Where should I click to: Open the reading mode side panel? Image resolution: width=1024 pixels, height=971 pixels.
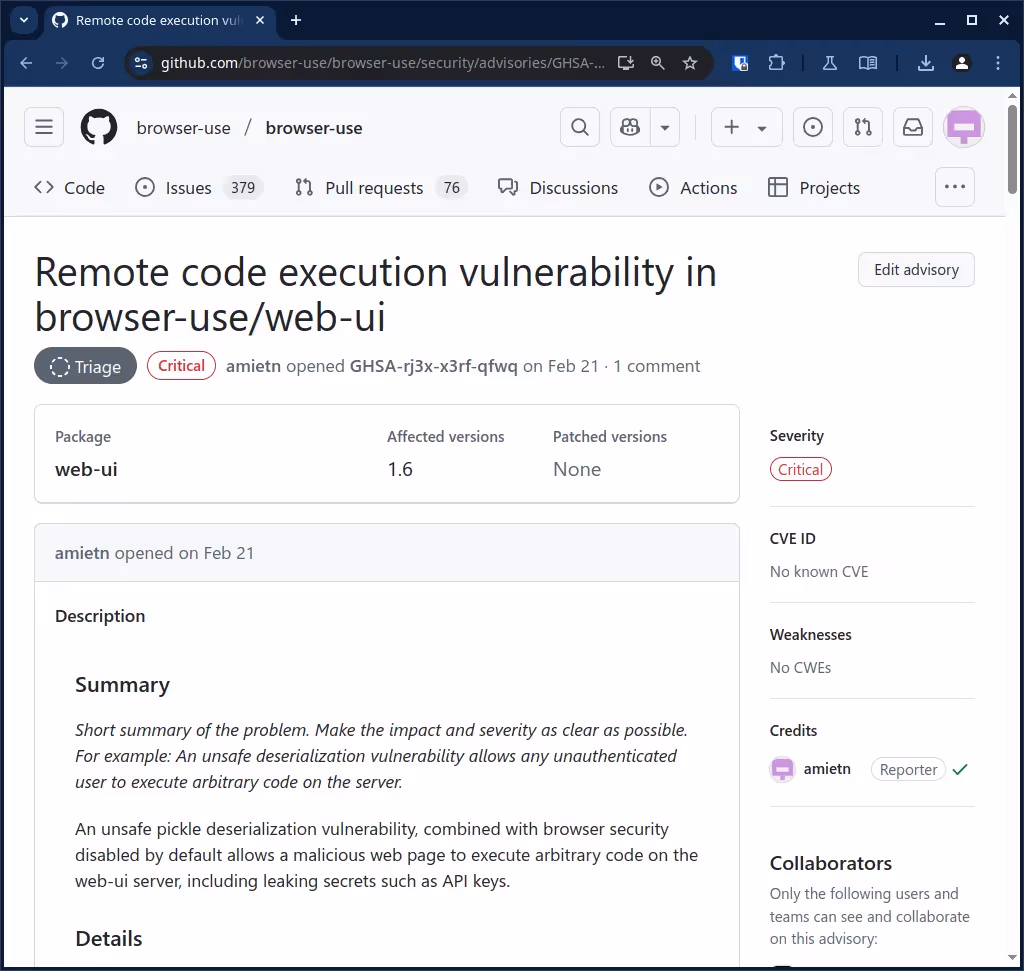coord(868,63)
